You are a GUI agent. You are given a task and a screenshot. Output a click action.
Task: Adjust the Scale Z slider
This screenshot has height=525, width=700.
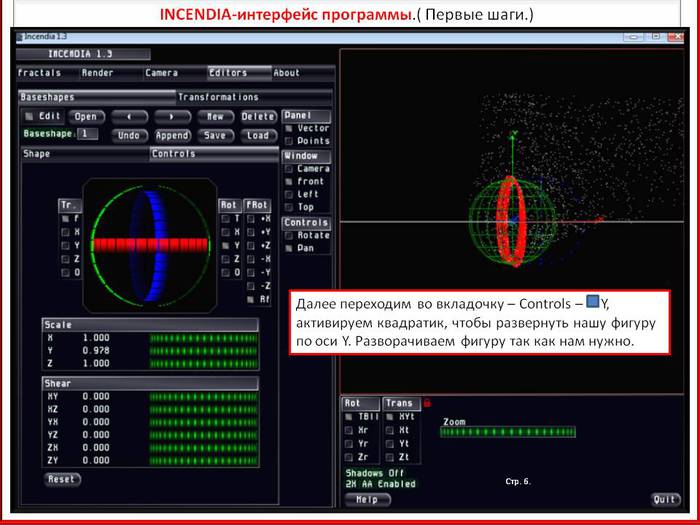[204, 364]
